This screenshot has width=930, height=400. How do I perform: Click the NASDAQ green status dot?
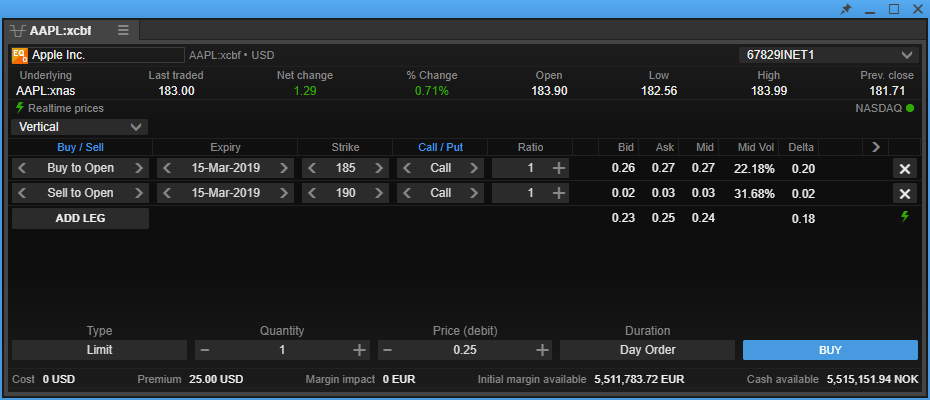910,109
